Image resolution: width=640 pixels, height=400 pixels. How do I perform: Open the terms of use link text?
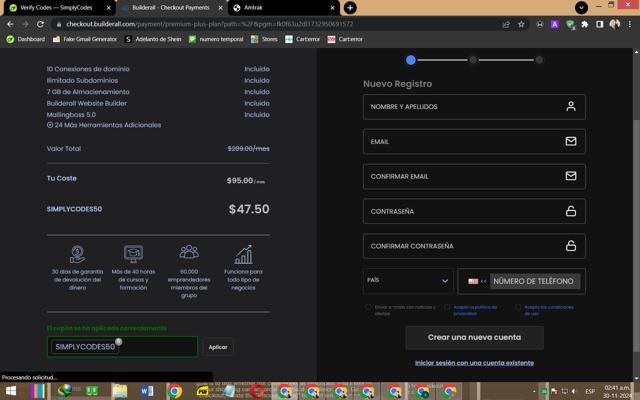pos(549,310)
